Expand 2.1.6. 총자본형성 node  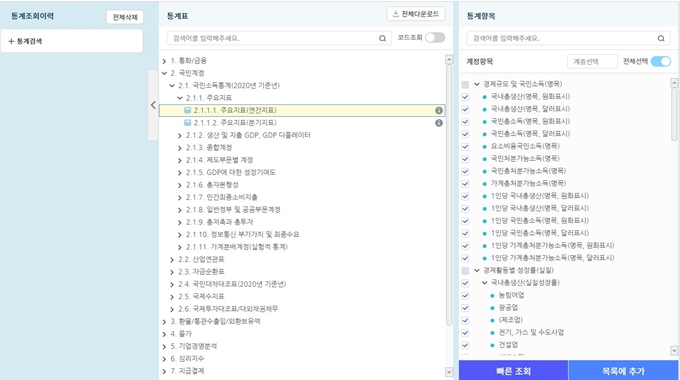click(x=180, y=185)
